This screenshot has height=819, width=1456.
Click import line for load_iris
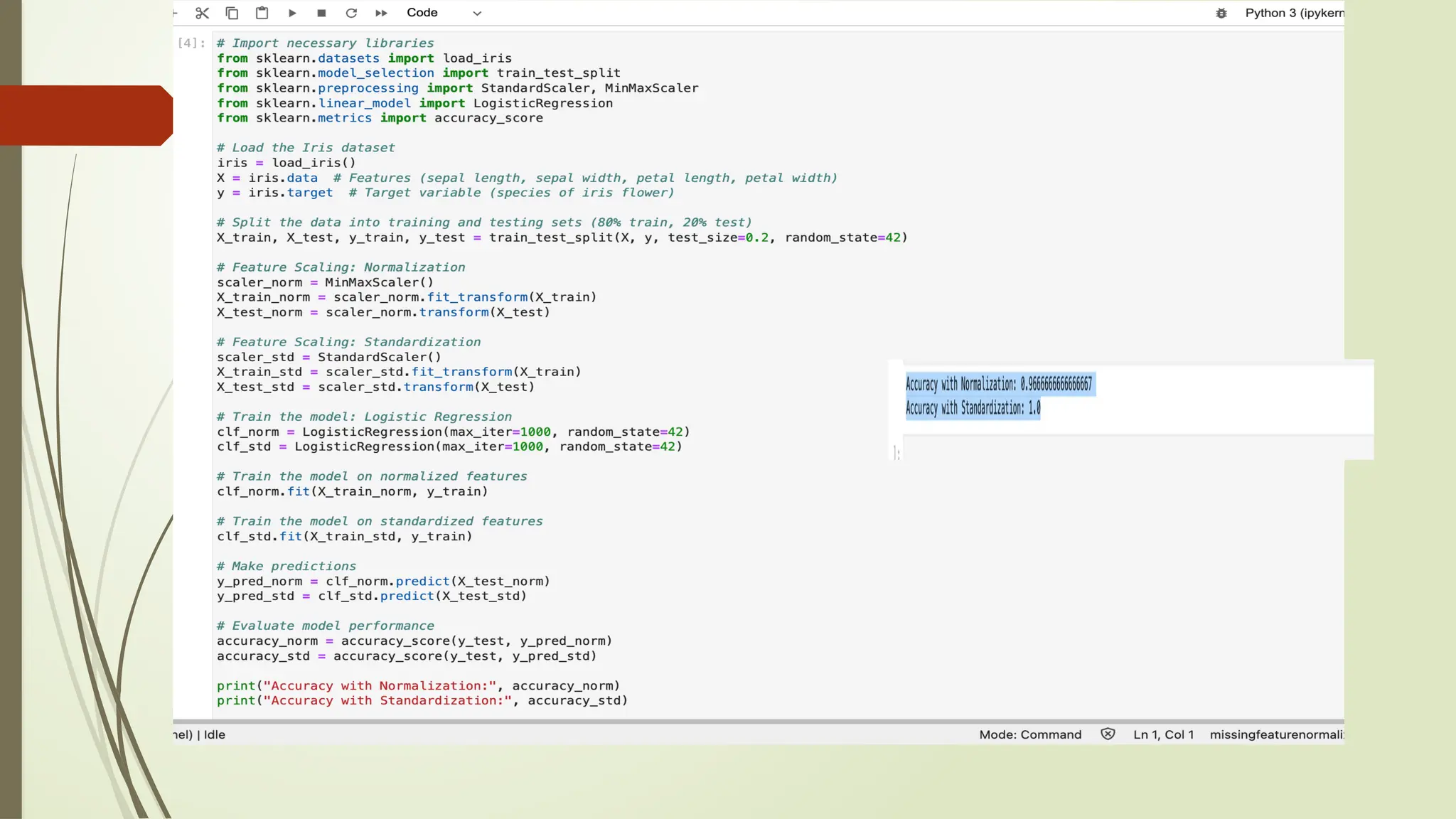(364, 58)
